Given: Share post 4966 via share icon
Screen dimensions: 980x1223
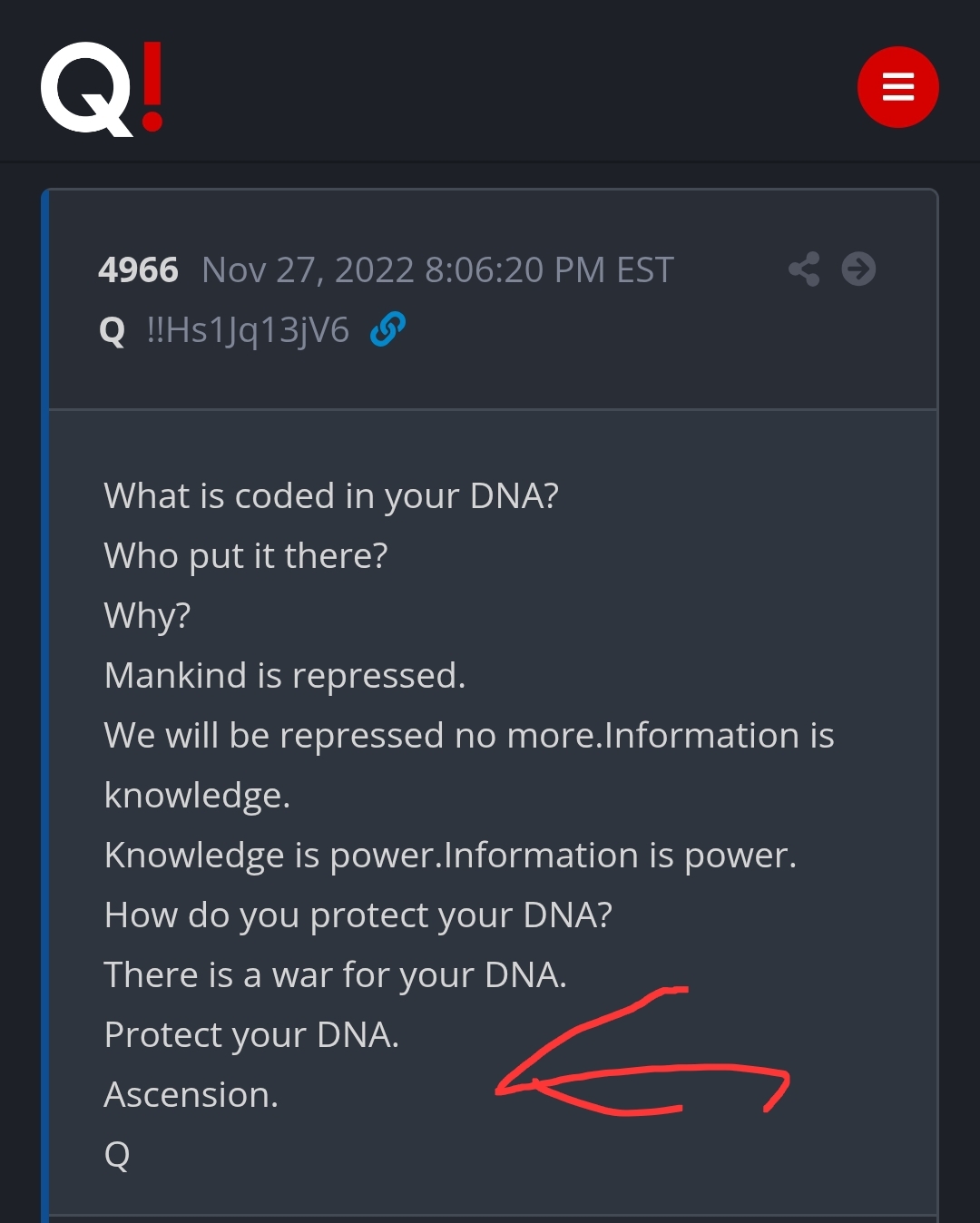Looking at the screenshot, I should pos(804,269).
